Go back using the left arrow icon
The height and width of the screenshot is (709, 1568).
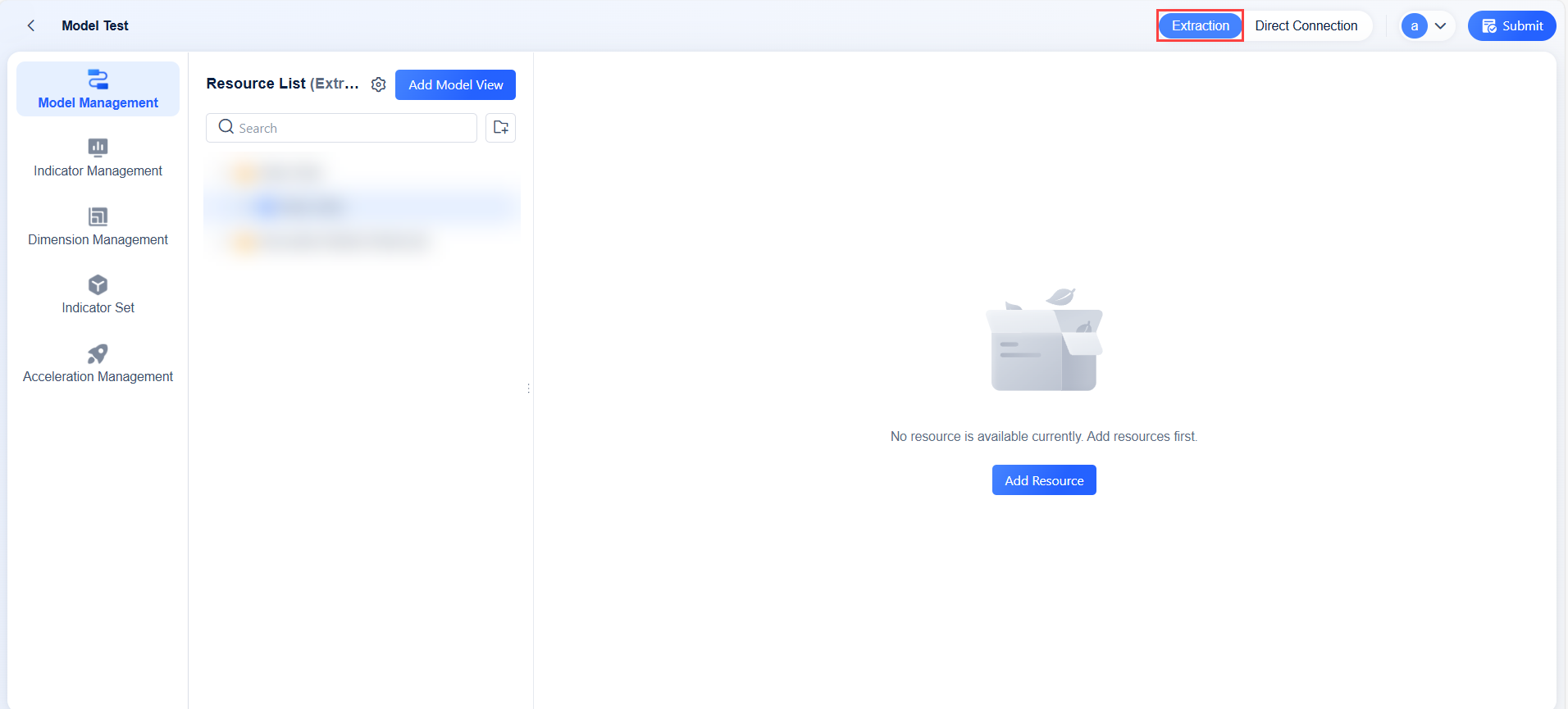click(x=31, y=25)
